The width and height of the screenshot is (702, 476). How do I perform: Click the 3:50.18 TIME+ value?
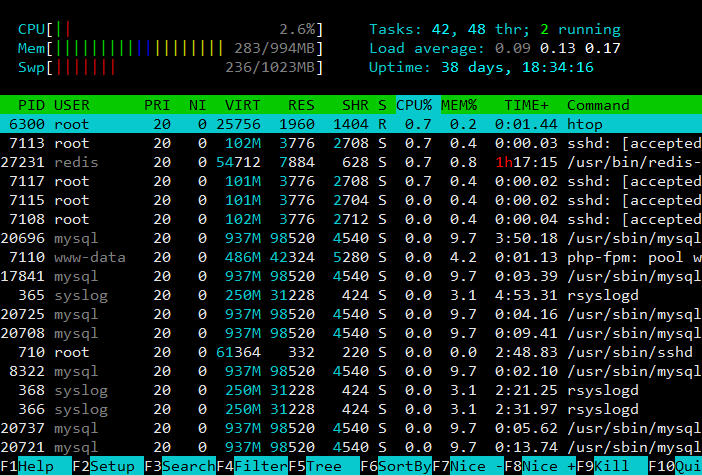pos(526,238)
